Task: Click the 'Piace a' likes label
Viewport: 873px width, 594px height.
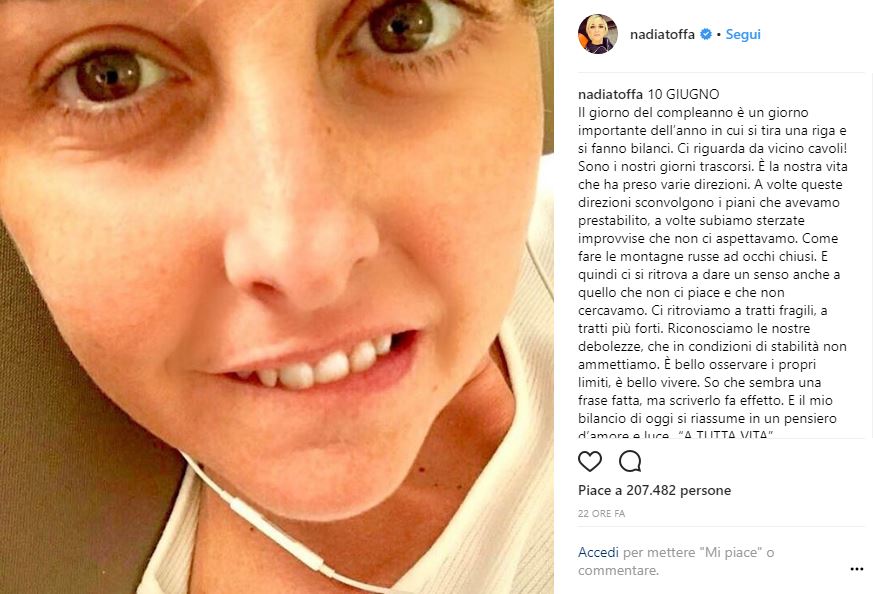Action: click(x=600, y=490)
